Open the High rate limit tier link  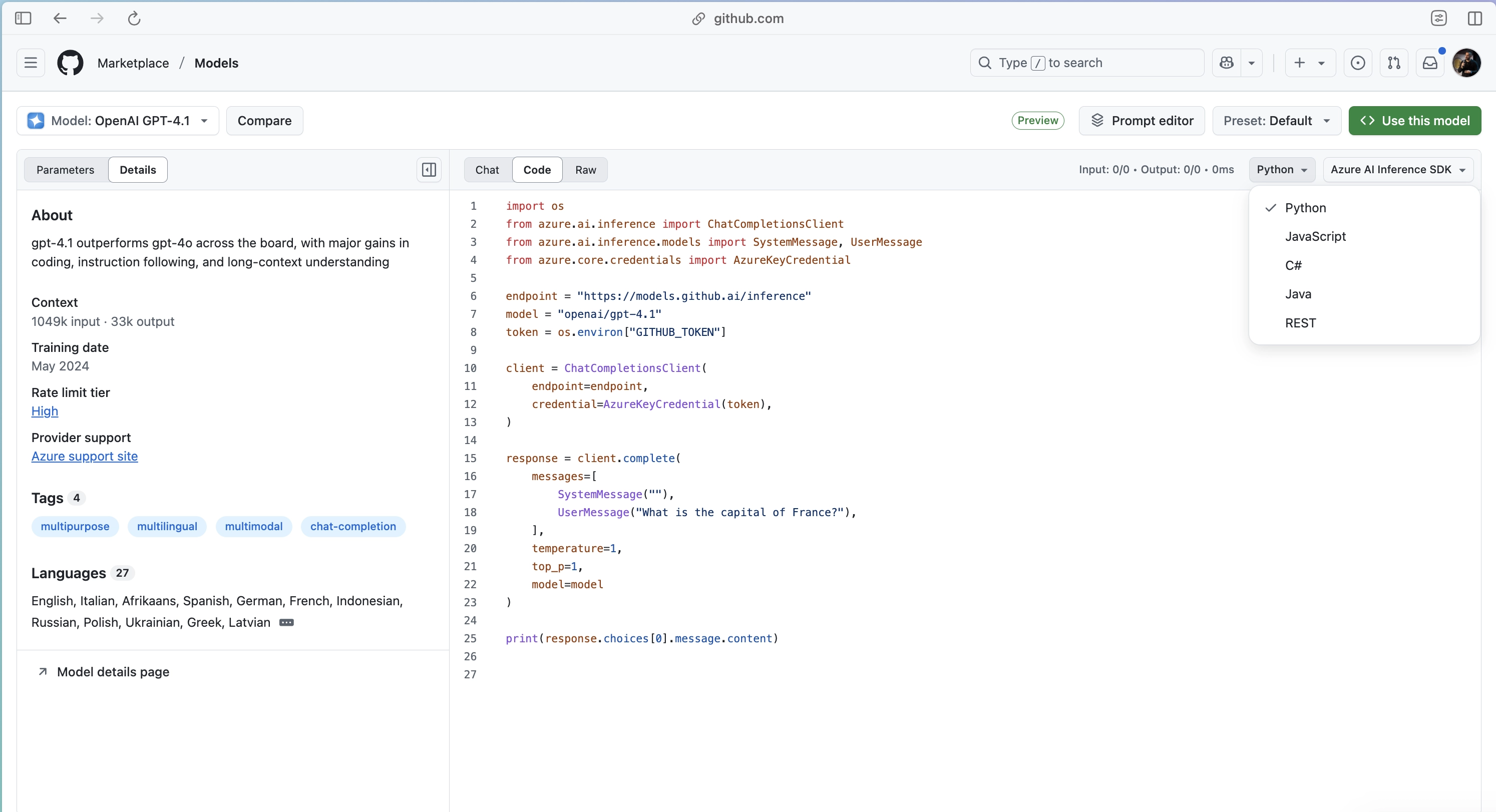click(45, 411)
